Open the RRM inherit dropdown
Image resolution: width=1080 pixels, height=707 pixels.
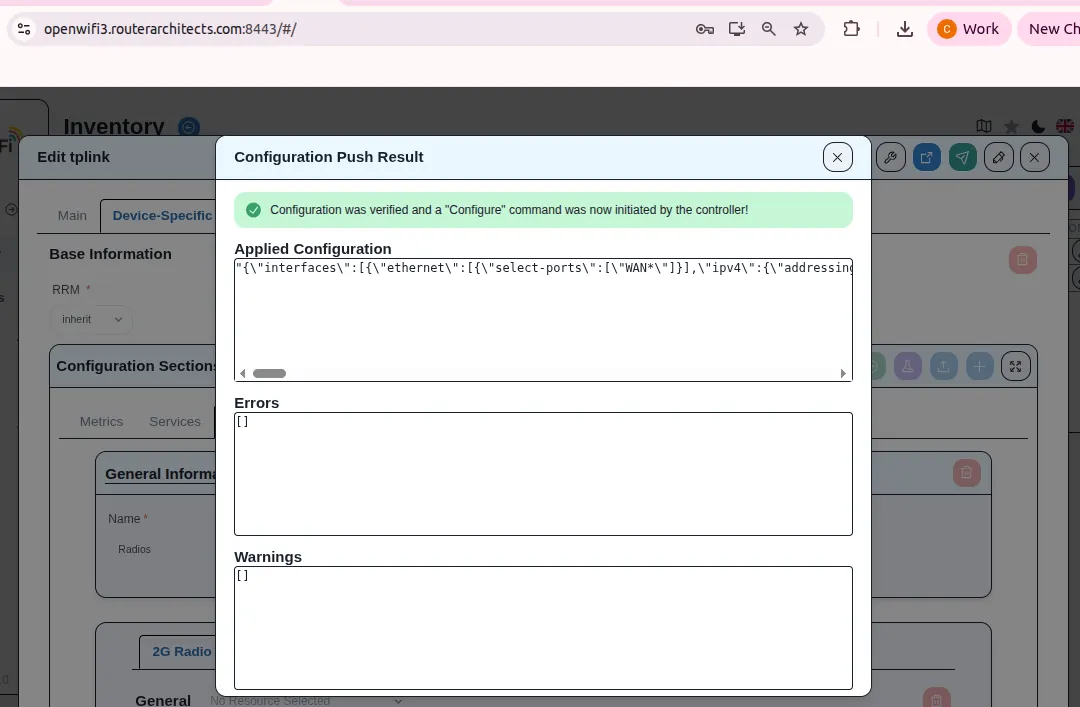pyautogui.click(x=90, y=319)
